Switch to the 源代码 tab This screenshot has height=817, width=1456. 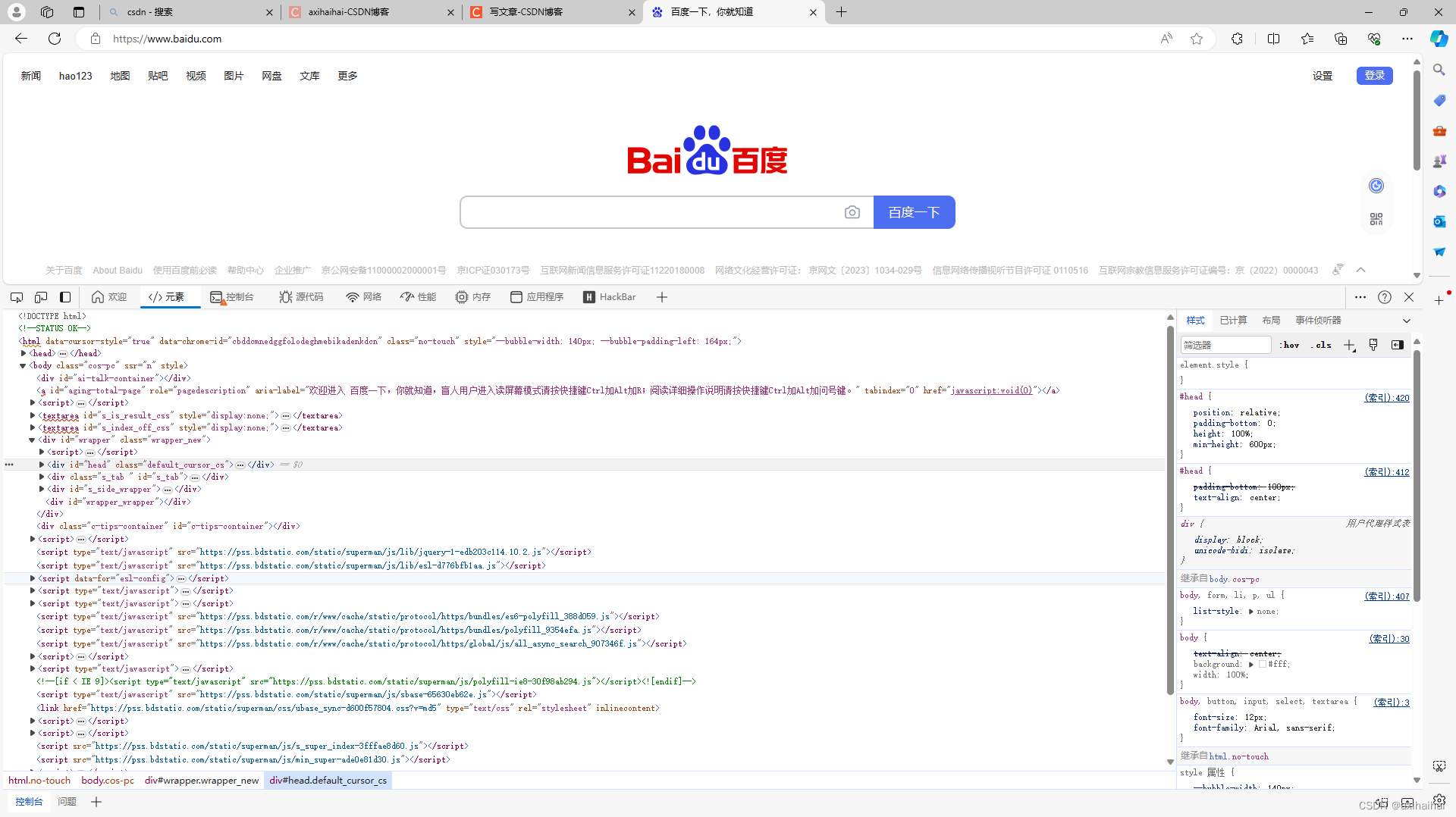click(301, 297)
